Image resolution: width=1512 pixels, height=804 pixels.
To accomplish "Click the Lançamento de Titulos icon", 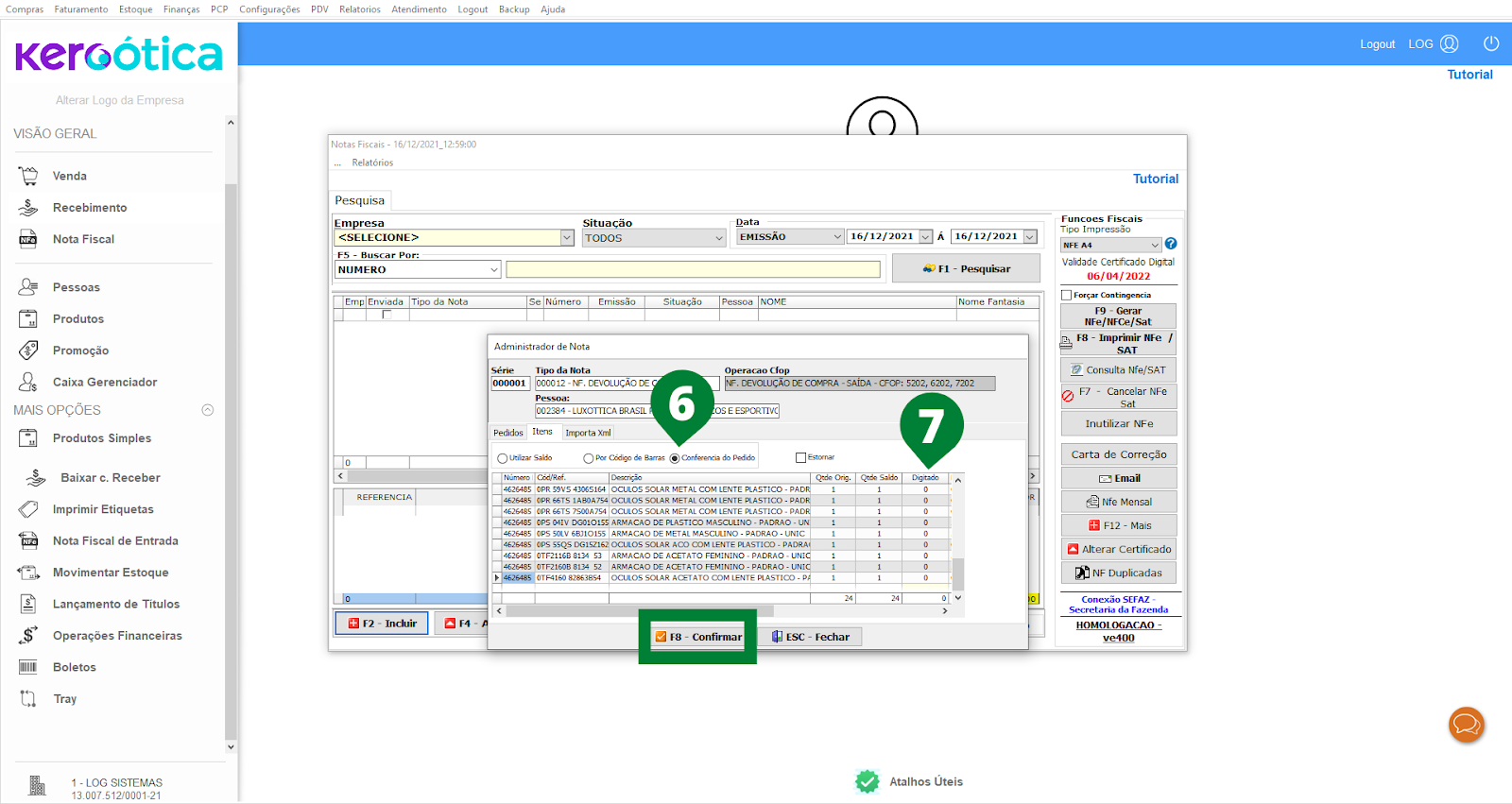I will 28,605.
